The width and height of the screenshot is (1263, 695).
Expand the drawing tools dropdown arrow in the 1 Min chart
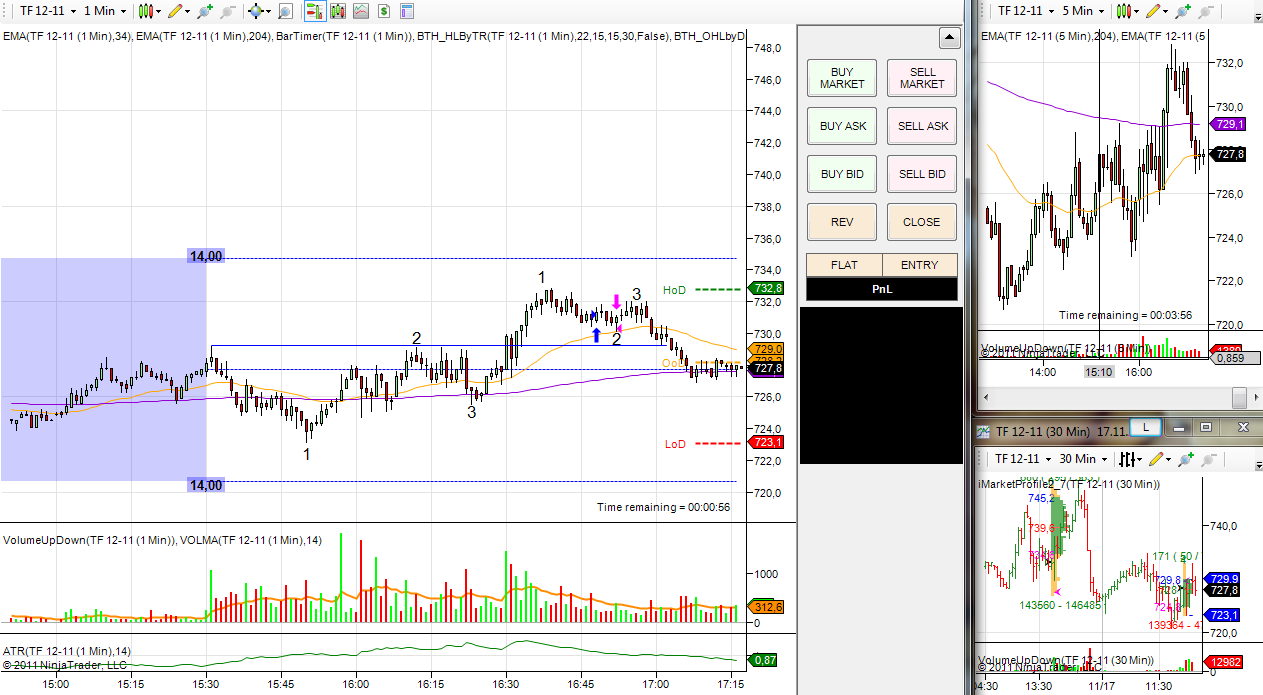188,12
